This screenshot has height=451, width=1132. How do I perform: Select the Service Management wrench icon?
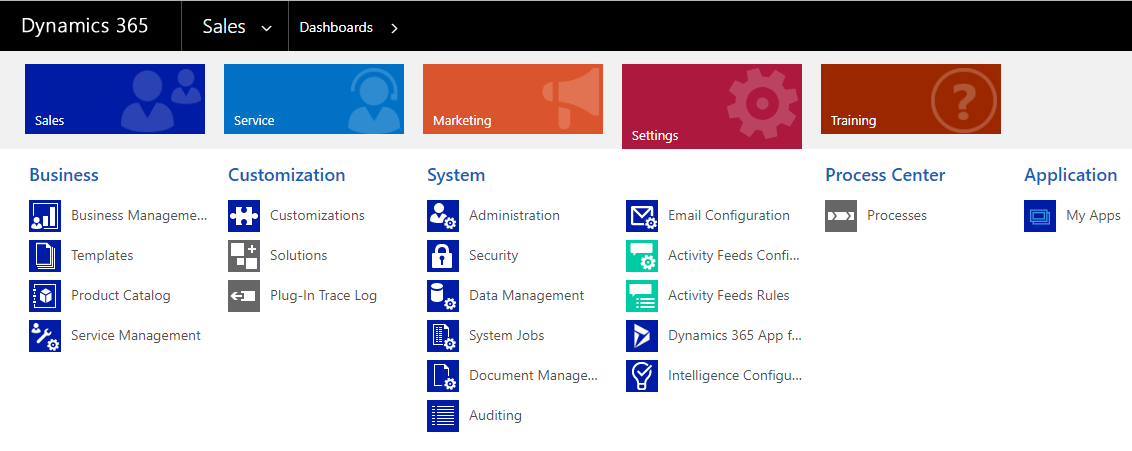[45, 336]
